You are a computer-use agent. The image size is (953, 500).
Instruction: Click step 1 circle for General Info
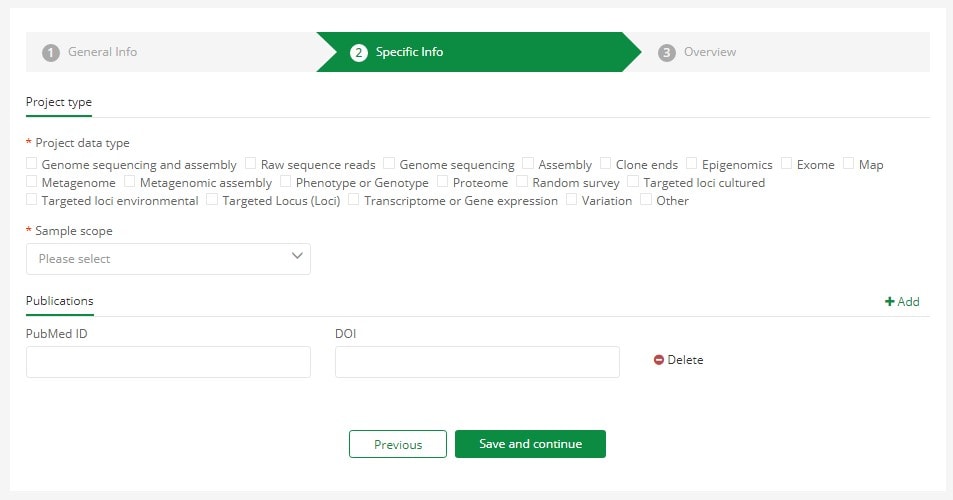(x=51, y=53)
